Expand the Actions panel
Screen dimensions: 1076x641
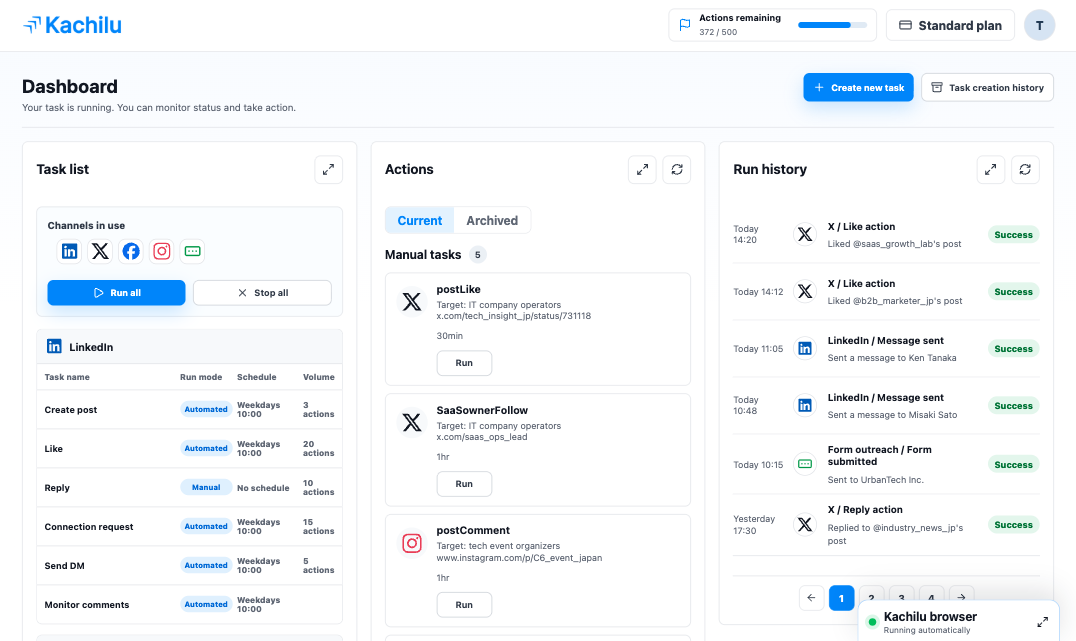point(642,170)
